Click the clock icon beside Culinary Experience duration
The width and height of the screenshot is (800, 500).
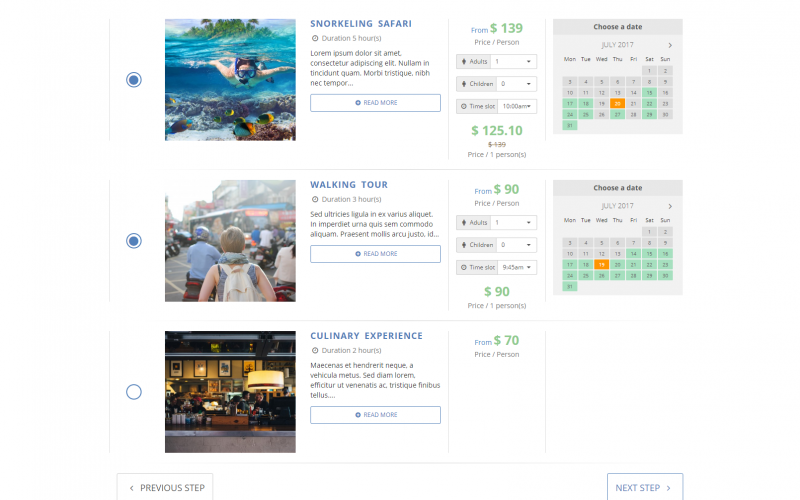[x=315, y=351]
